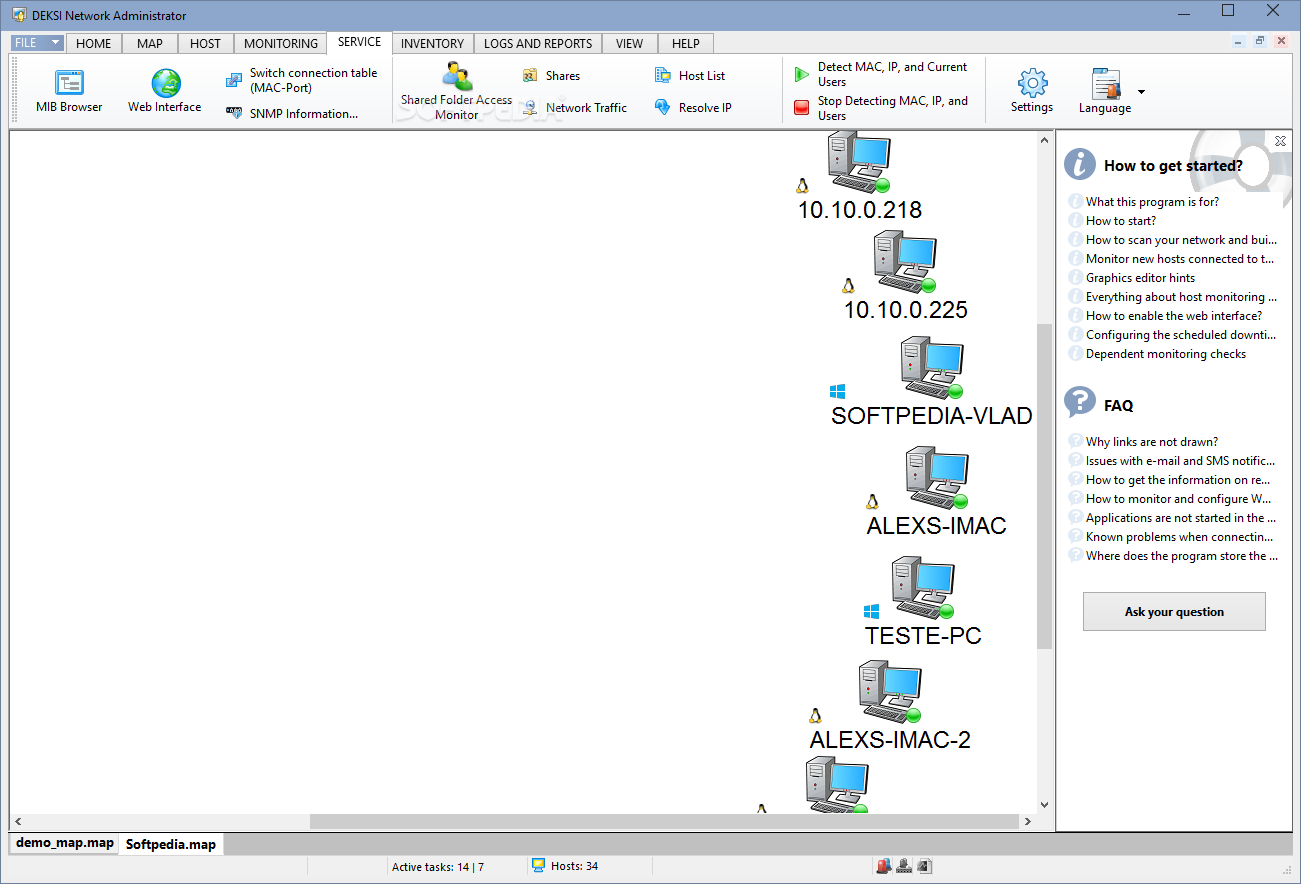Close the How to get started panel
1301x884 pixels.
[1280, 142]
